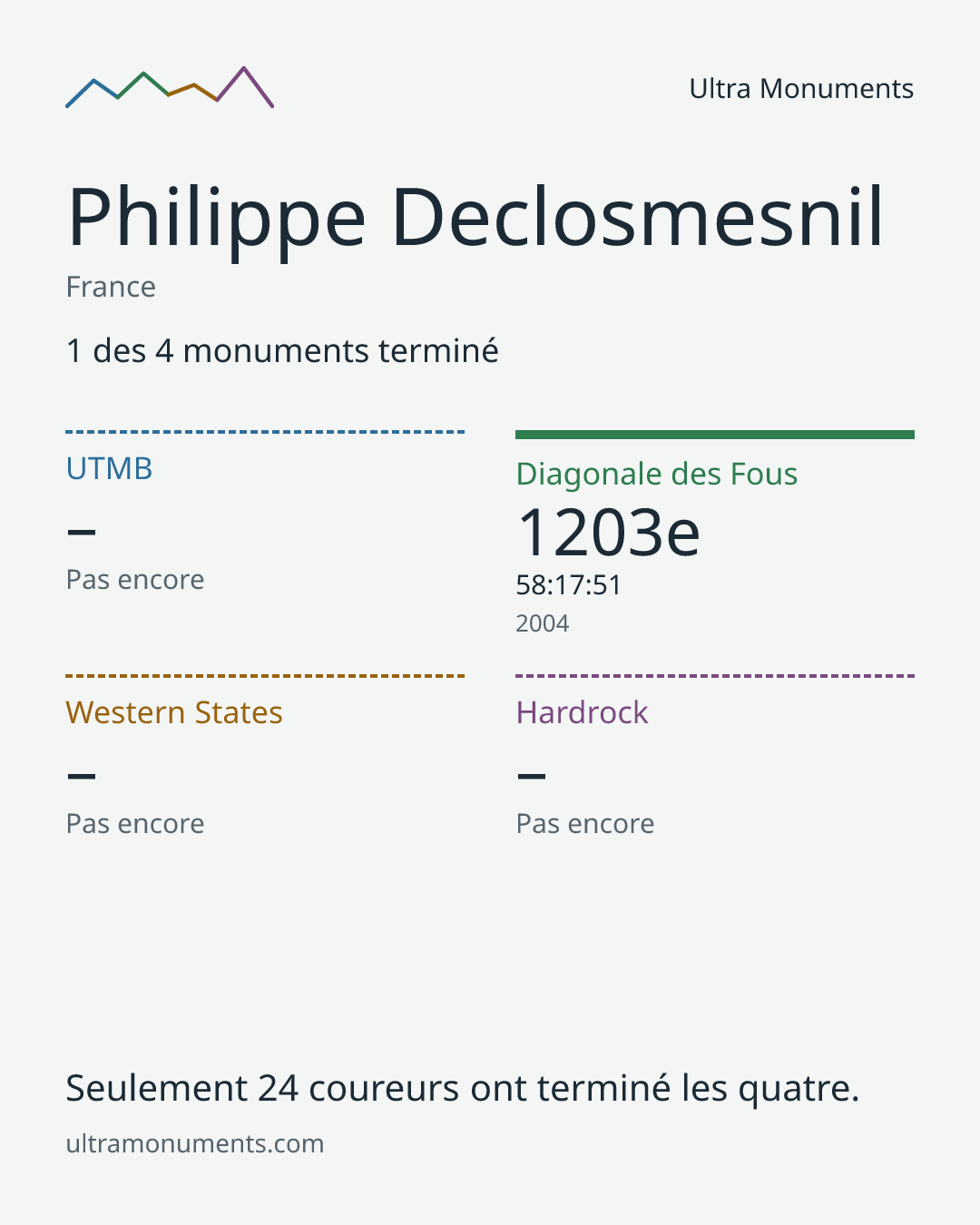This screenshot has width=980, height=1225.
Task: Open the Hardrock heading
Action: (x=583, y=713)
